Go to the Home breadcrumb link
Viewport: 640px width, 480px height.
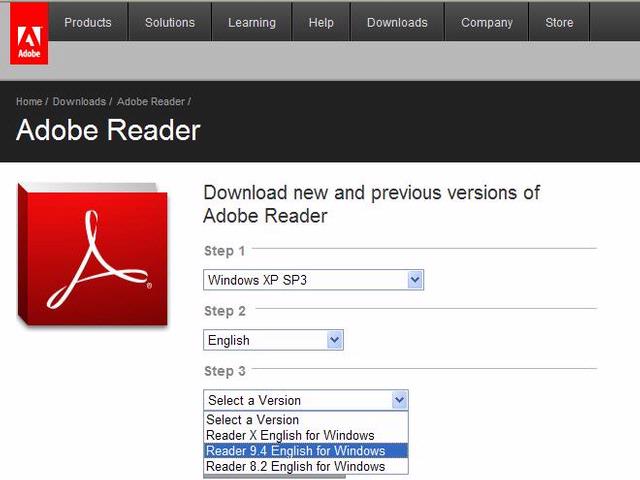(29, 101)
